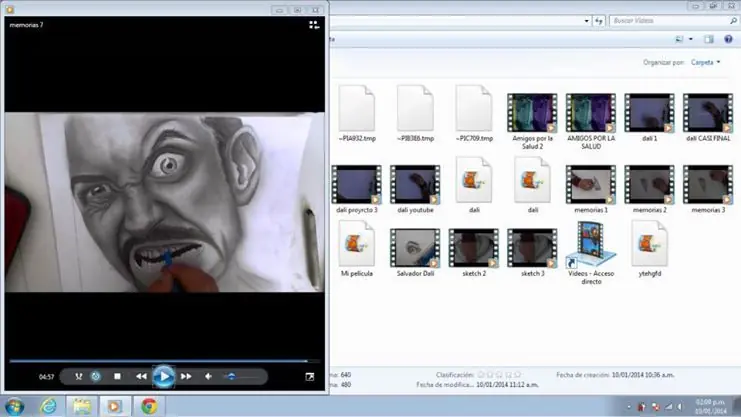Select the ~PIB3EB.tmp file
The width and height of the screenshot is (741, 417).
[415, 113]
